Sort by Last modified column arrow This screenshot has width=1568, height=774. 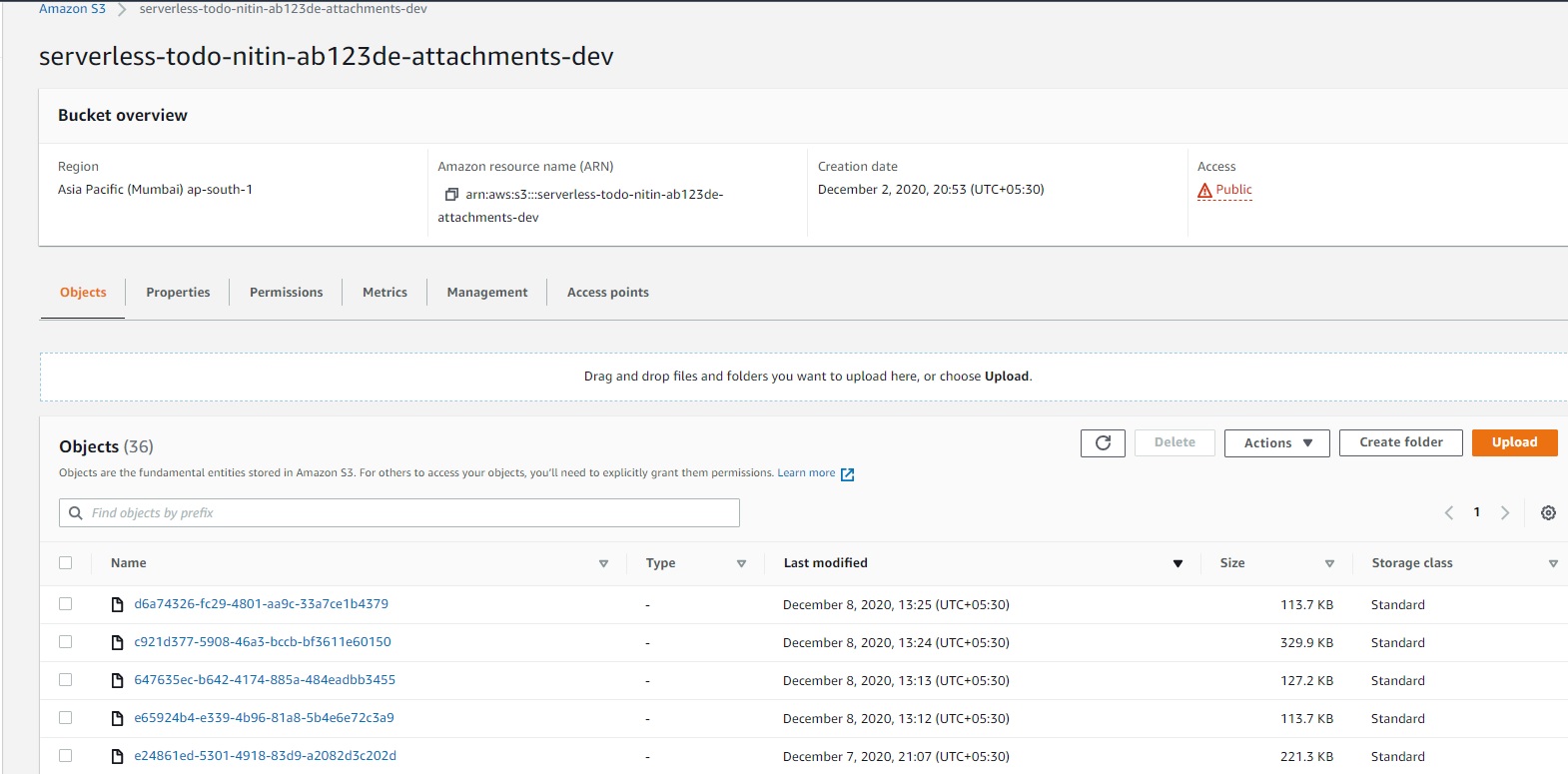tap(1177, 564)
